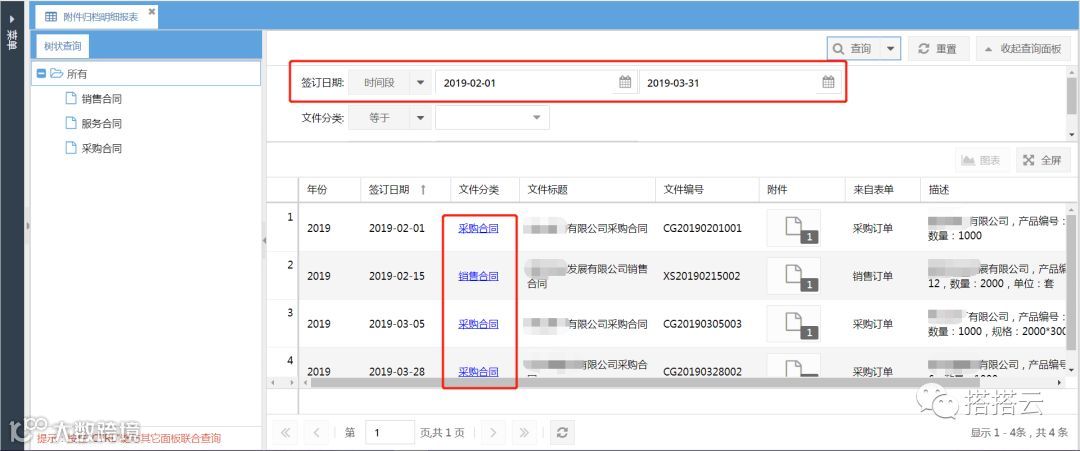This screenshot has width=1080, height=451.
Task: Click 销售订单 cell in row 2
Action: tap(873, 276)
